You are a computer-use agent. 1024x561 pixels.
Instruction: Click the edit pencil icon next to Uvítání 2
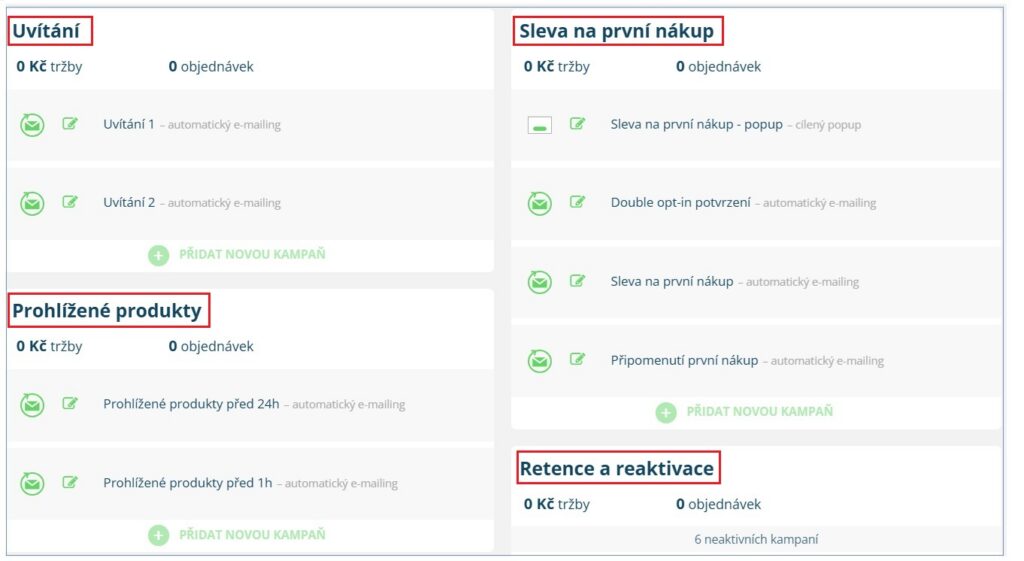70,202
